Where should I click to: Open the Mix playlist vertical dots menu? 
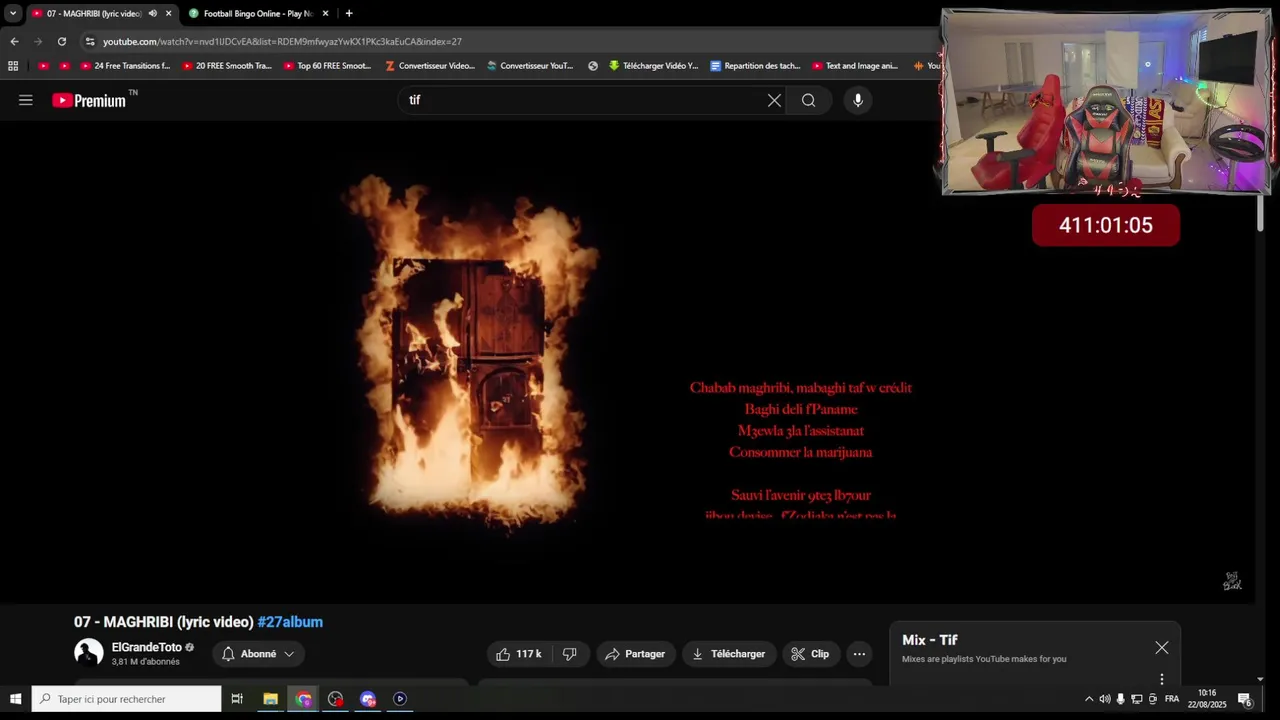1162,679
